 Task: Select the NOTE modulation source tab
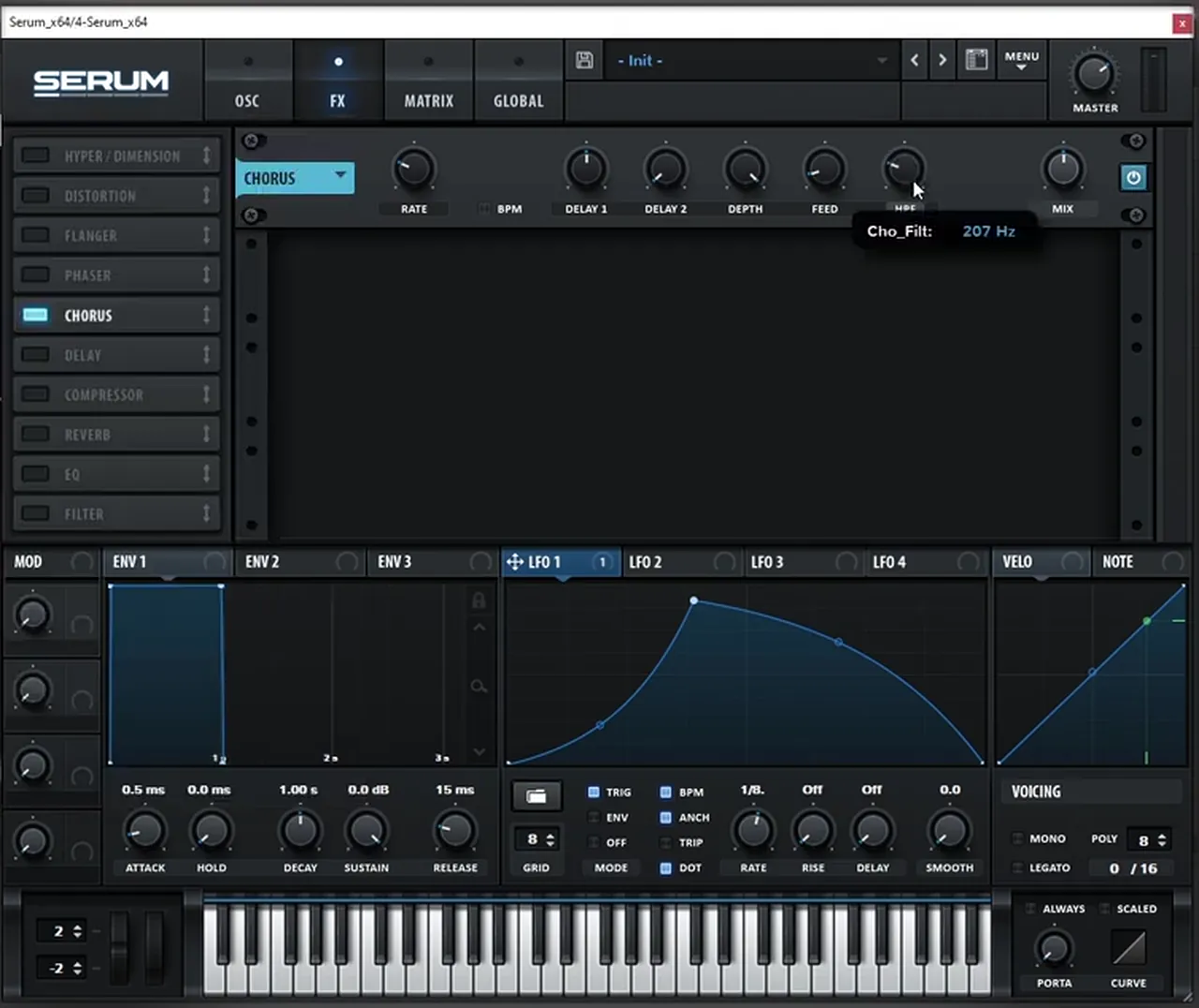(x=1141, y=562)
